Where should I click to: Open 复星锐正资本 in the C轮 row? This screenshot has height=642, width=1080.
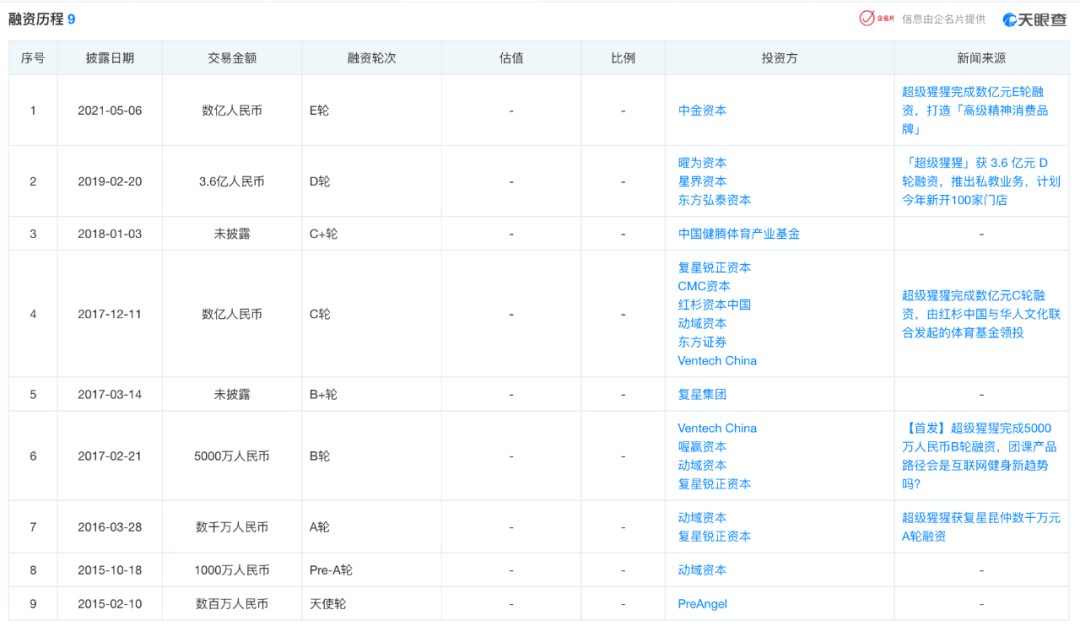click(x=714, y=267)
